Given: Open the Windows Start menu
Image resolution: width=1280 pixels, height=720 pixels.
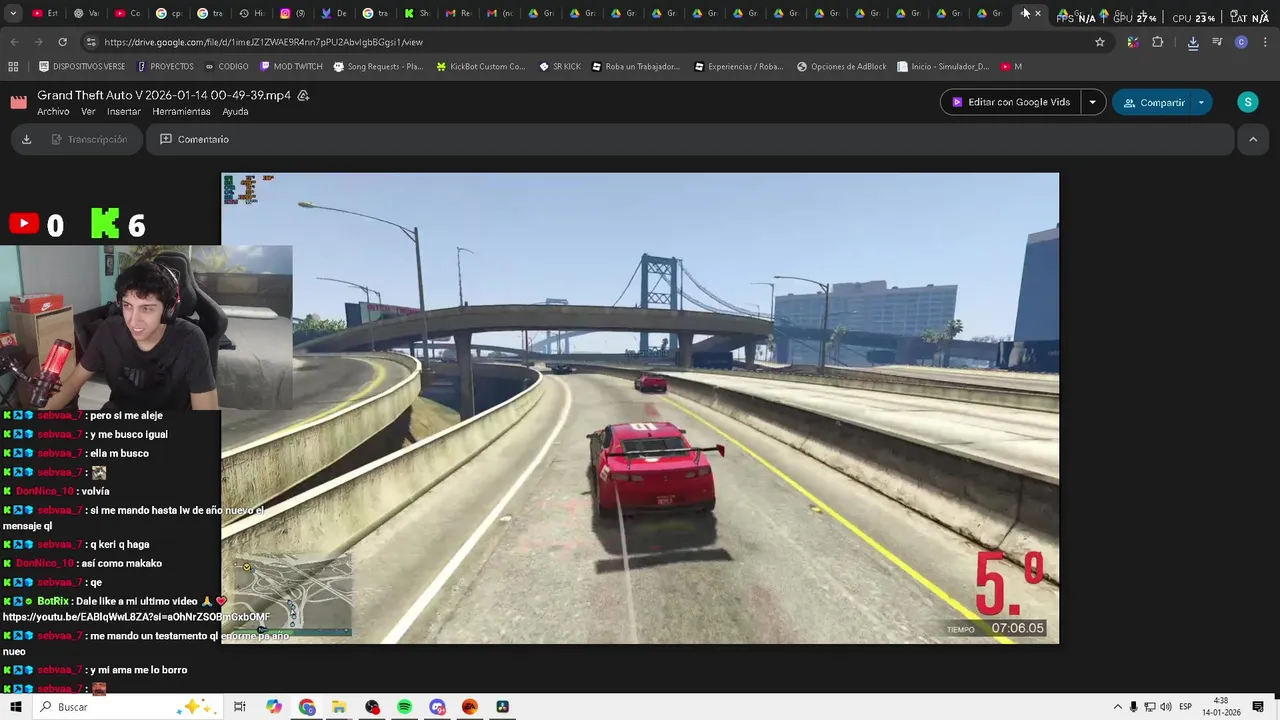Looking at the screenshot, I should pyautogui.click(x=15, y=707).
